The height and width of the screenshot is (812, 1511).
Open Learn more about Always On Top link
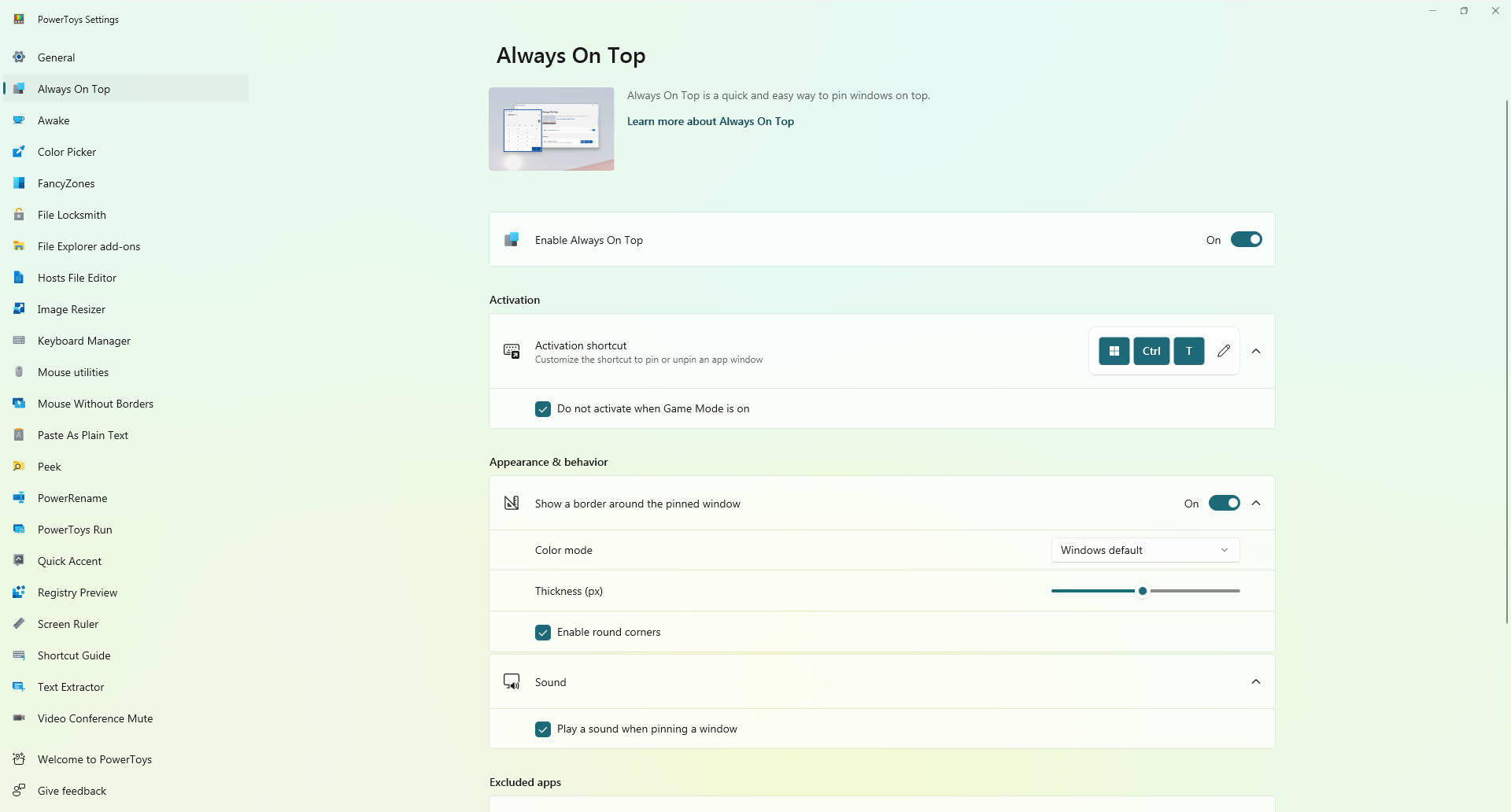pyautogui.click(x=710, y=121)
